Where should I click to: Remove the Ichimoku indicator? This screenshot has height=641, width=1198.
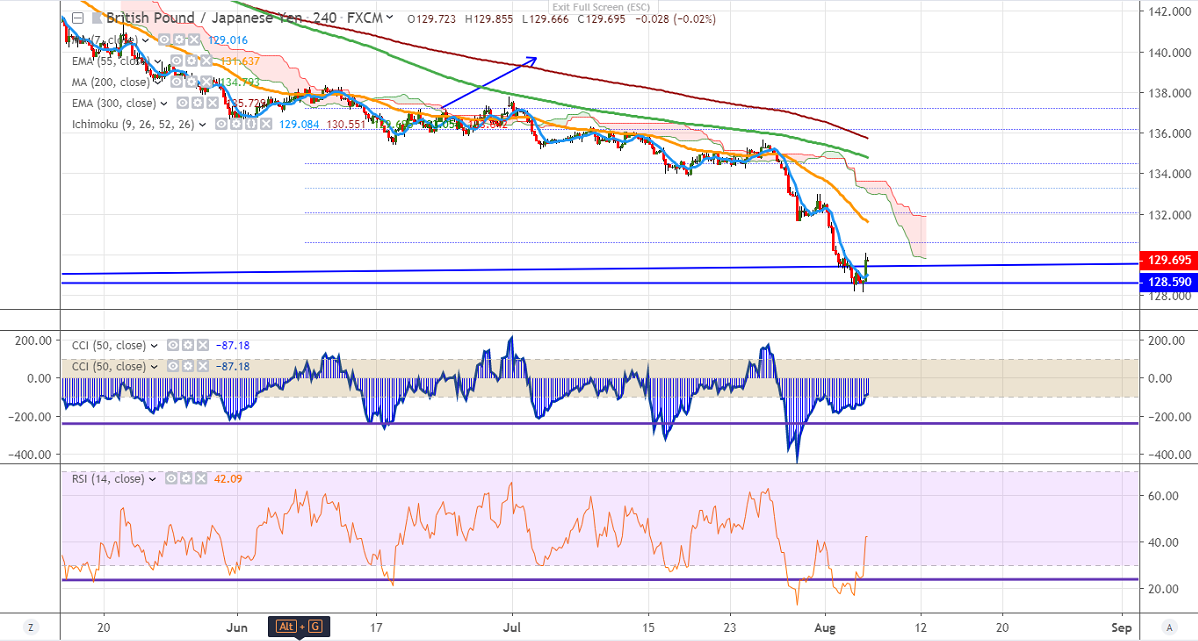(x=266, y=125)
